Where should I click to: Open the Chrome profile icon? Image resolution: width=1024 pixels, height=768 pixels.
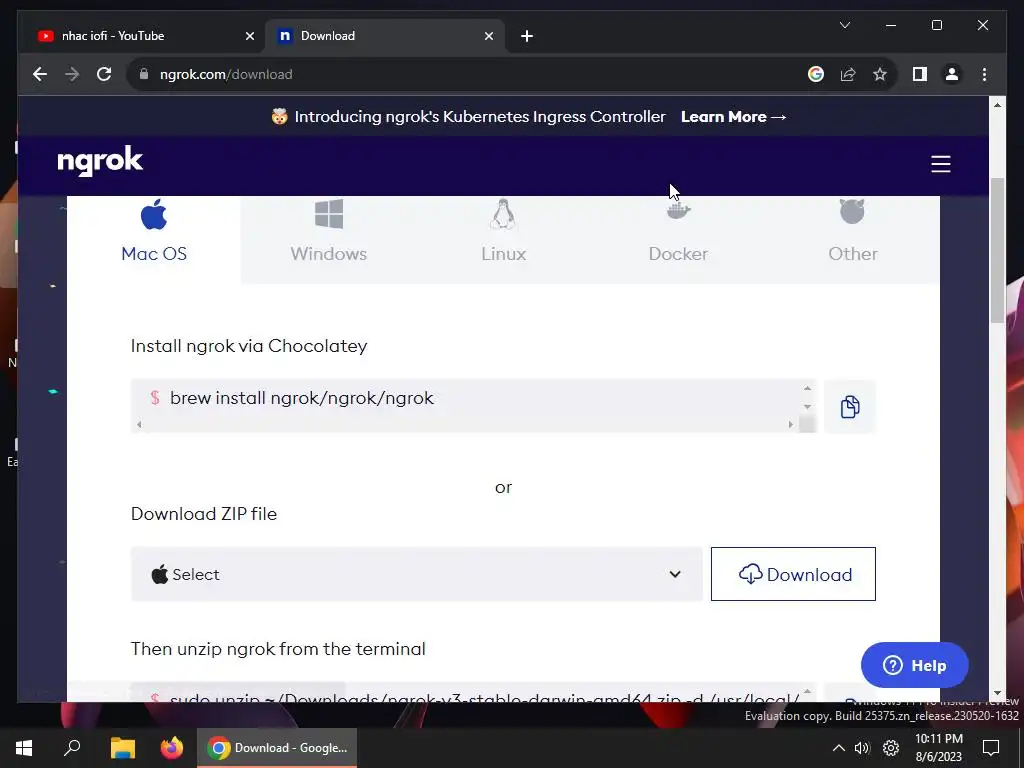pyautogui.click(x=952, y=74)
